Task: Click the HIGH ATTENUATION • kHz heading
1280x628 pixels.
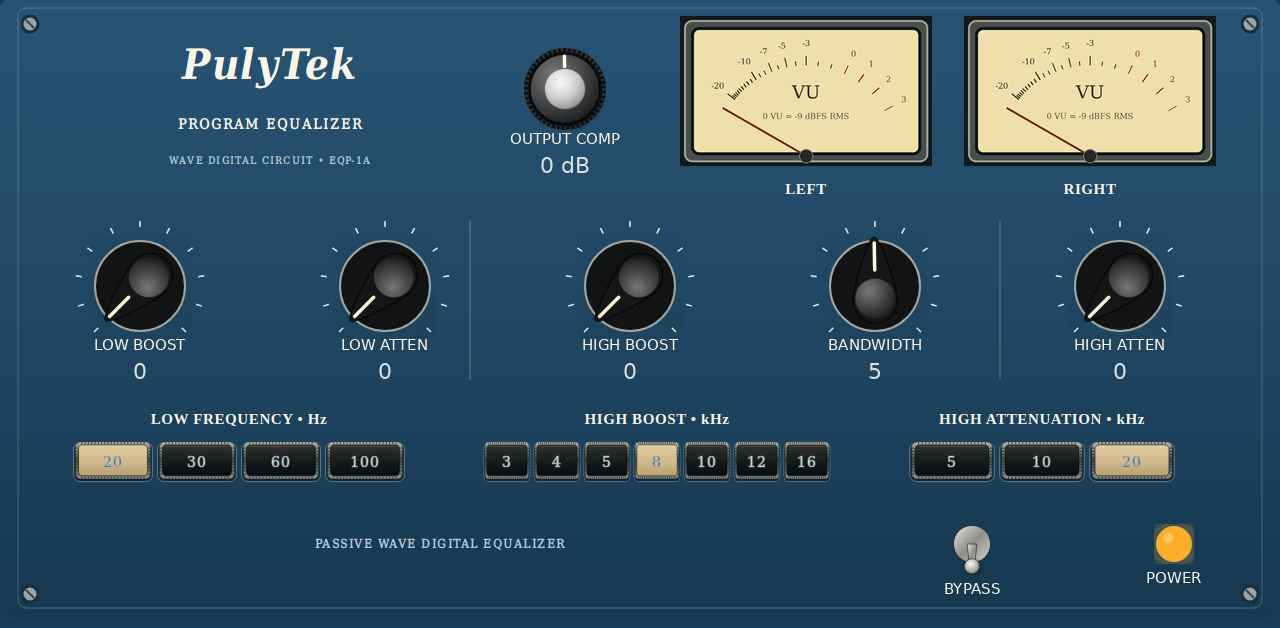Action: (1042, 419)
